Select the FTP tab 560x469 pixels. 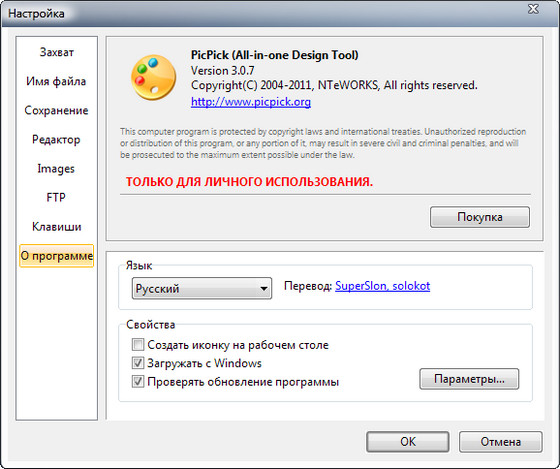[x=56, y=198]
